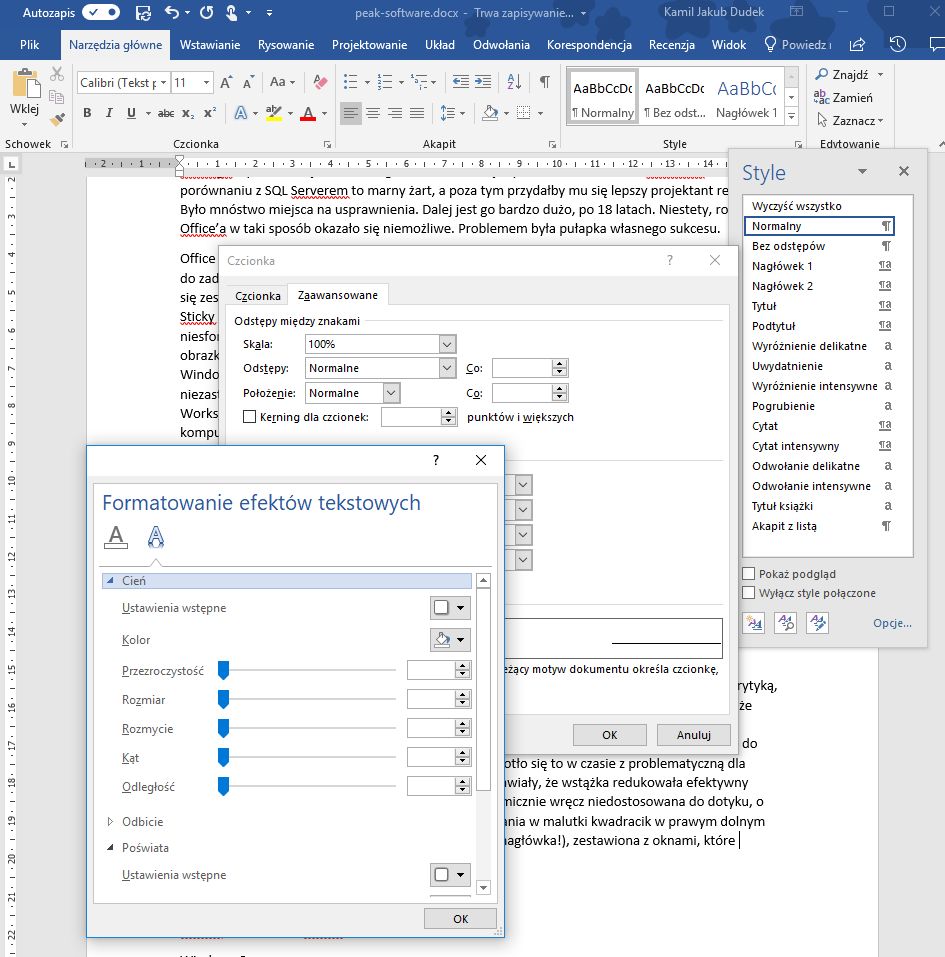
Task: Click the Przezroczystość slider handle
Action: click(223, 670)
